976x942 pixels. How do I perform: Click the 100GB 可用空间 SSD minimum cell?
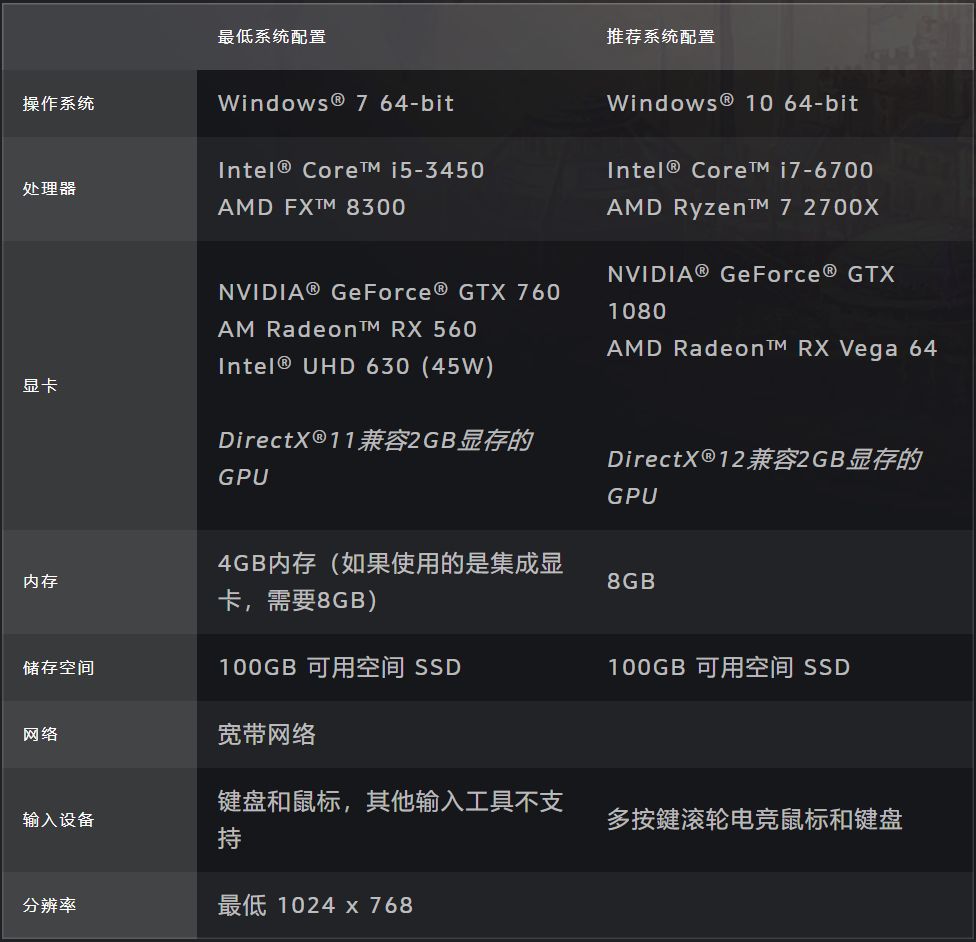(339, 667)
